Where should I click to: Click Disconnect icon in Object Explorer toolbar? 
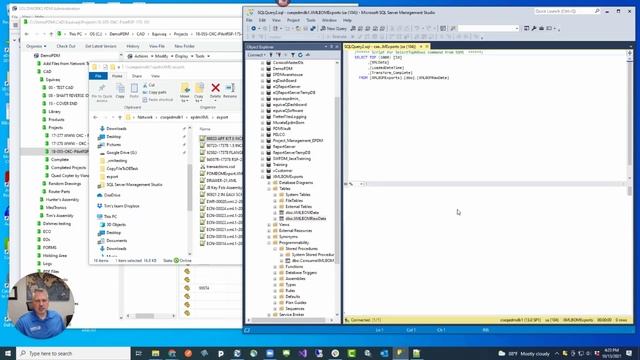[x=279, y=55]
